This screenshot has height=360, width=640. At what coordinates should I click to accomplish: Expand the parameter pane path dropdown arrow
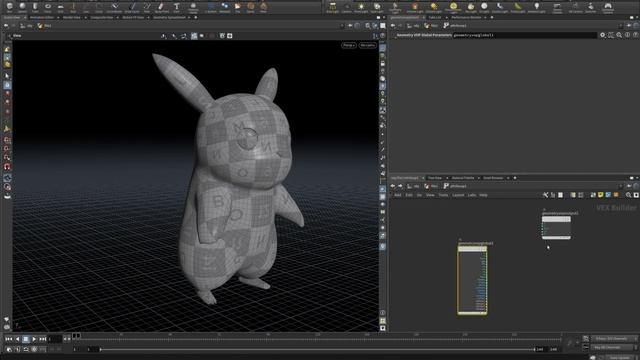pos(620,26)
